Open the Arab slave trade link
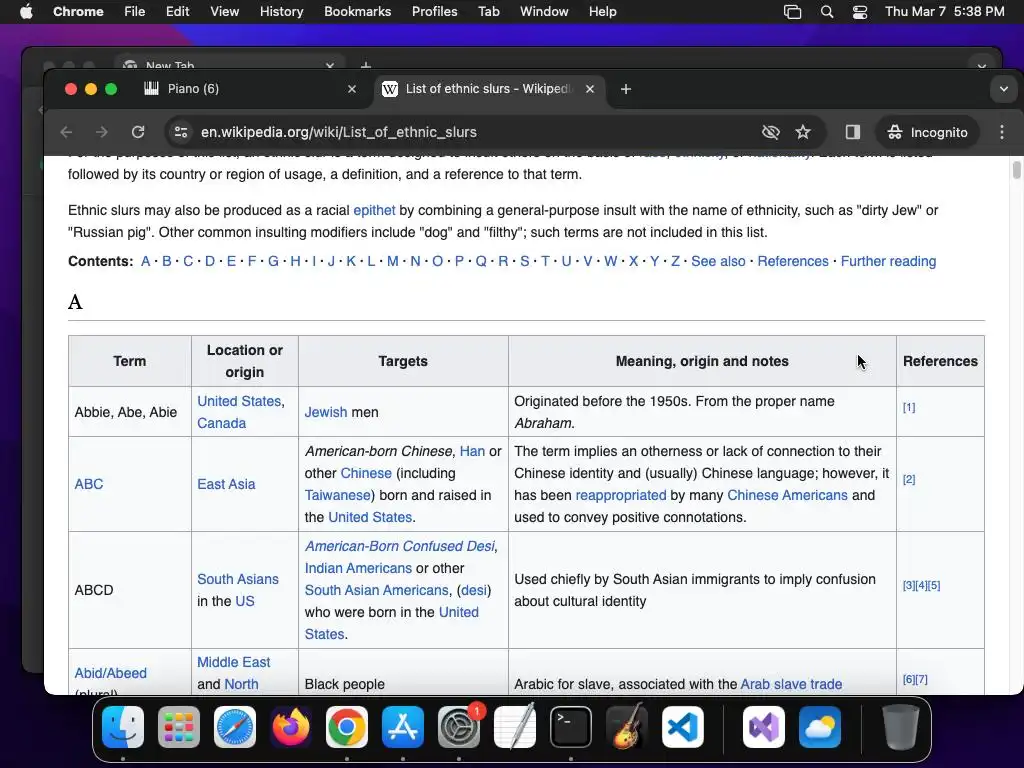Screen dimensions: 1024x768 pyautogui.click(x=791, y=684)
